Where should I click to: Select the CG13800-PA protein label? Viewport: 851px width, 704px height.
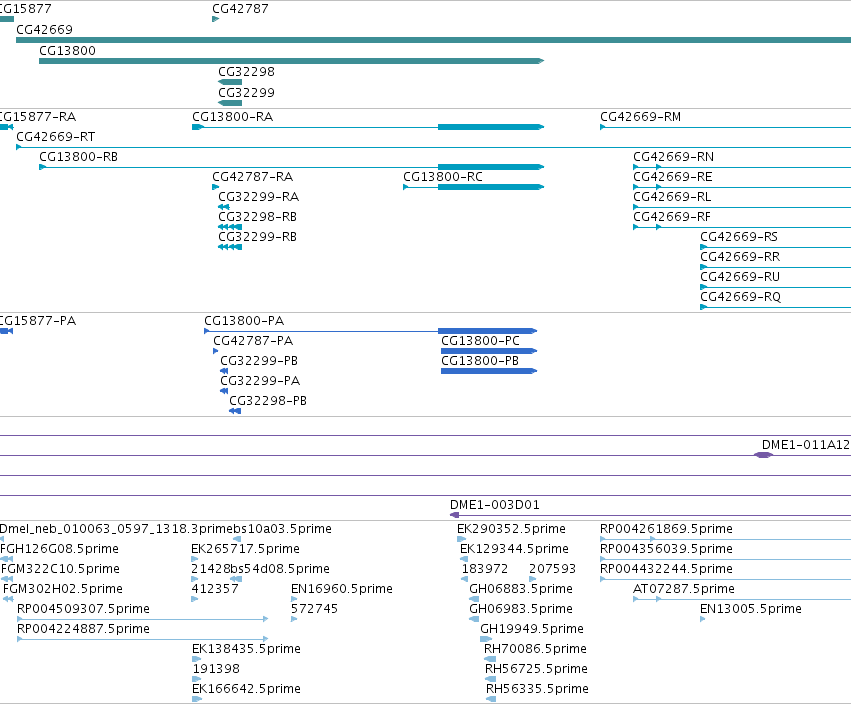click(244, 321)
